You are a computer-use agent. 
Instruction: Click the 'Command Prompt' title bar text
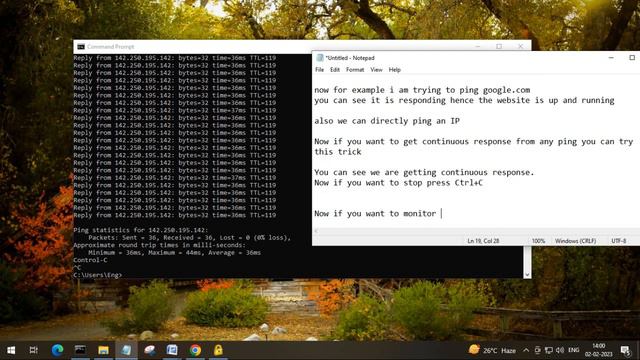coord(110,47)
